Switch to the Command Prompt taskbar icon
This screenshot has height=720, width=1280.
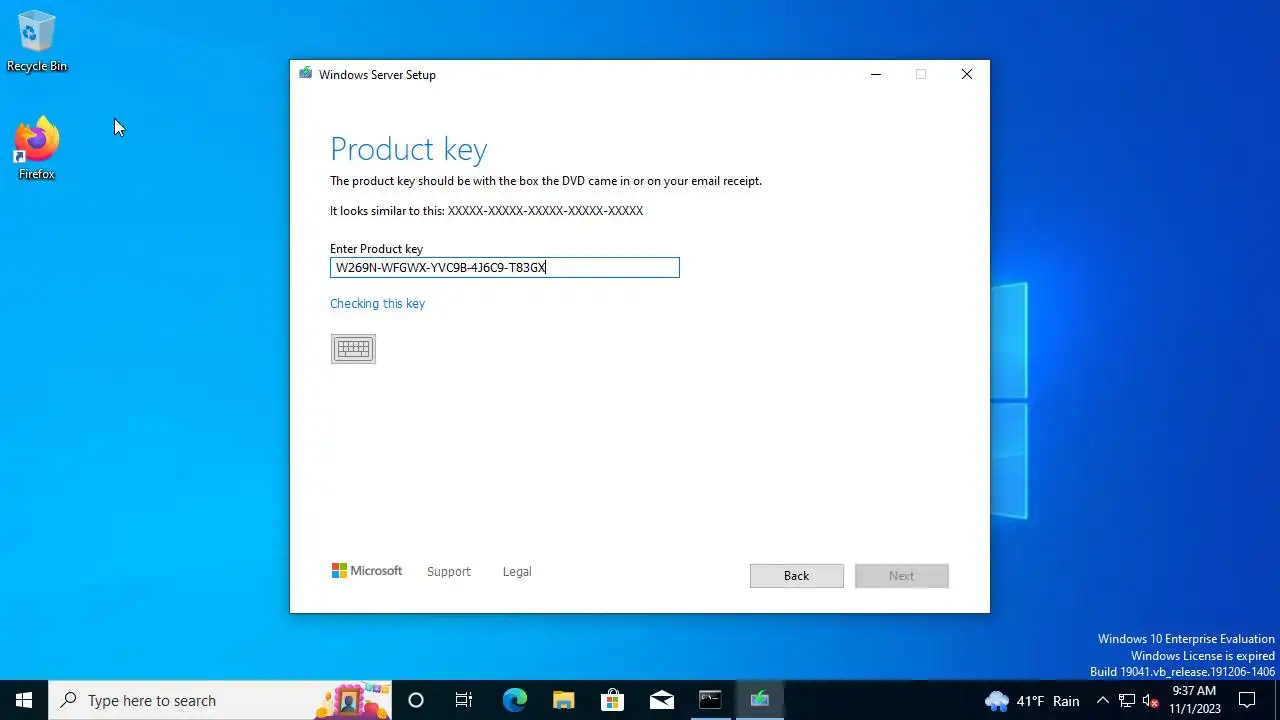click(x=710, y=700)
